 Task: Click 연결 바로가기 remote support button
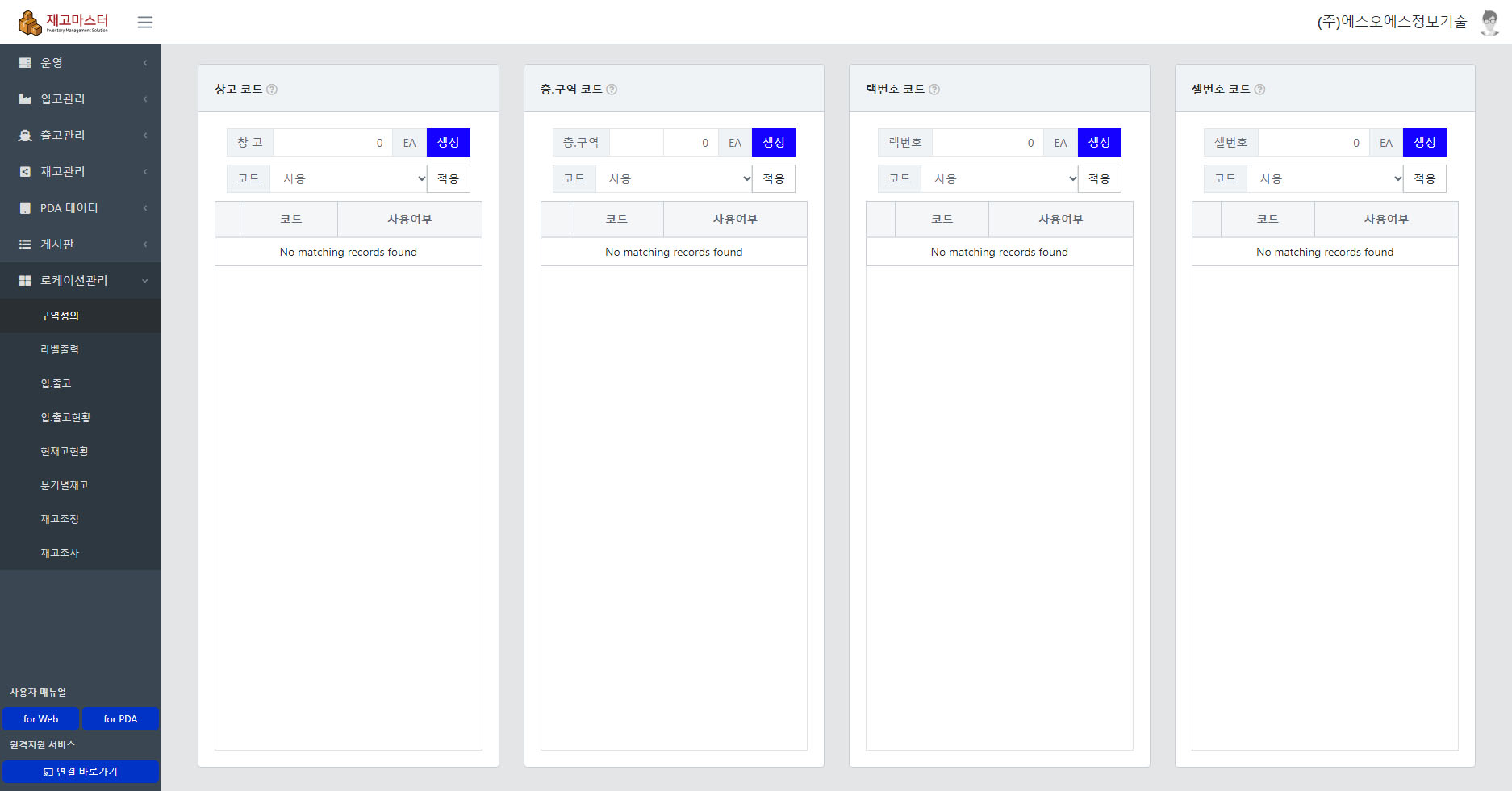pyautogui.click(x=81, y=772)
